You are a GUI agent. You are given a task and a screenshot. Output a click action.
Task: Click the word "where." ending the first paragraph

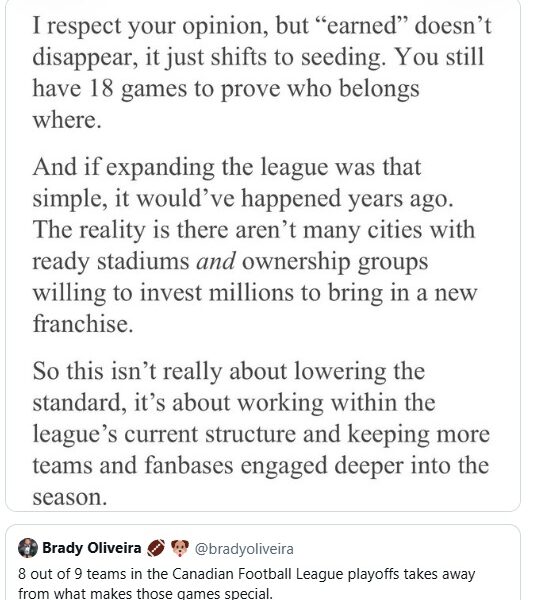[x=67, y=120]
